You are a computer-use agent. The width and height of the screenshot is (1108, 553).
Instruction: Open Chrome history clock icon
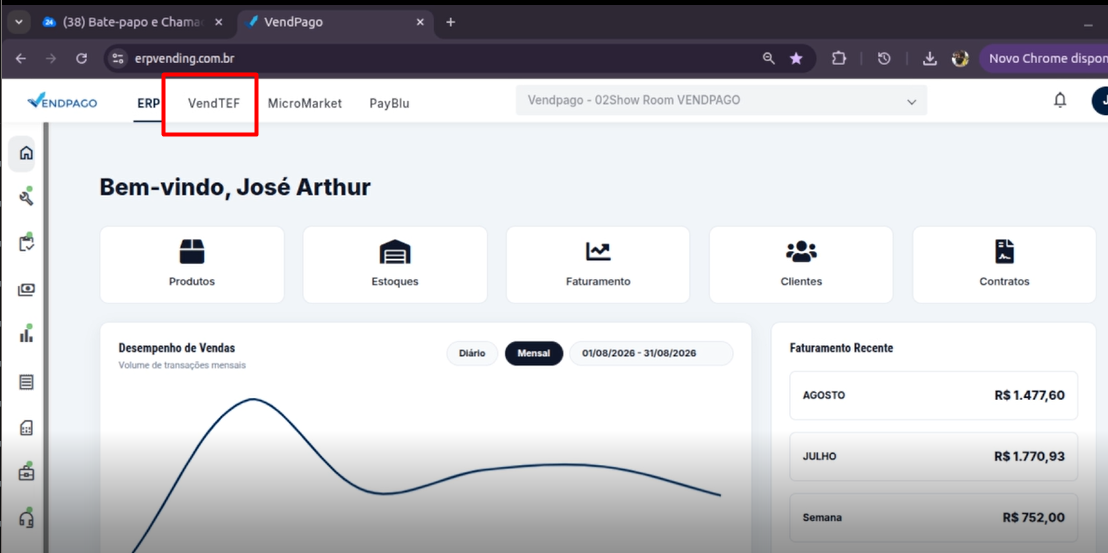(x=884, y=59)
